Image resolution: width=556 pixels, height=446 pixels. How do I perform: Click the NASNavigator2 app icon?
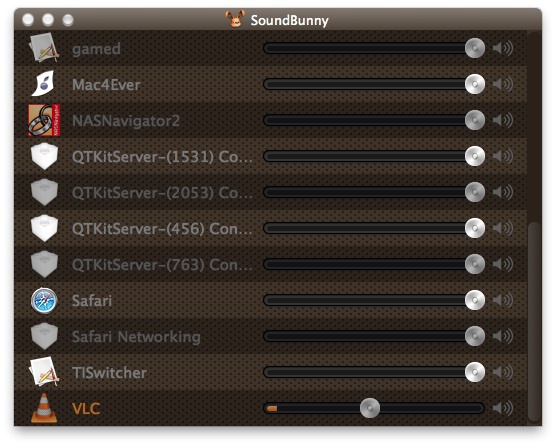click(44, 120)
